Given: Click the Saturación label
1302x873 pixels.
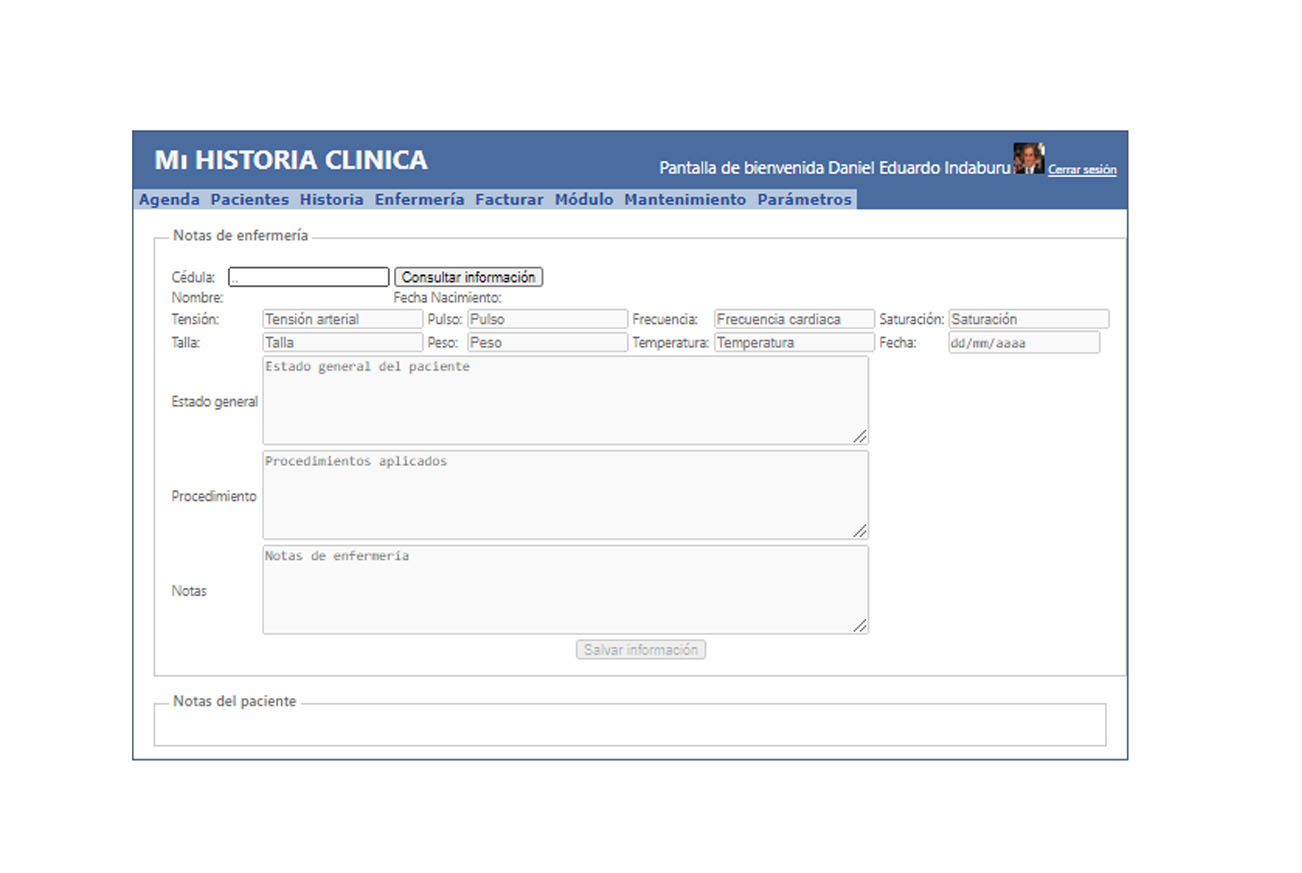Looking at the screenshot, I should click(911, 319).
